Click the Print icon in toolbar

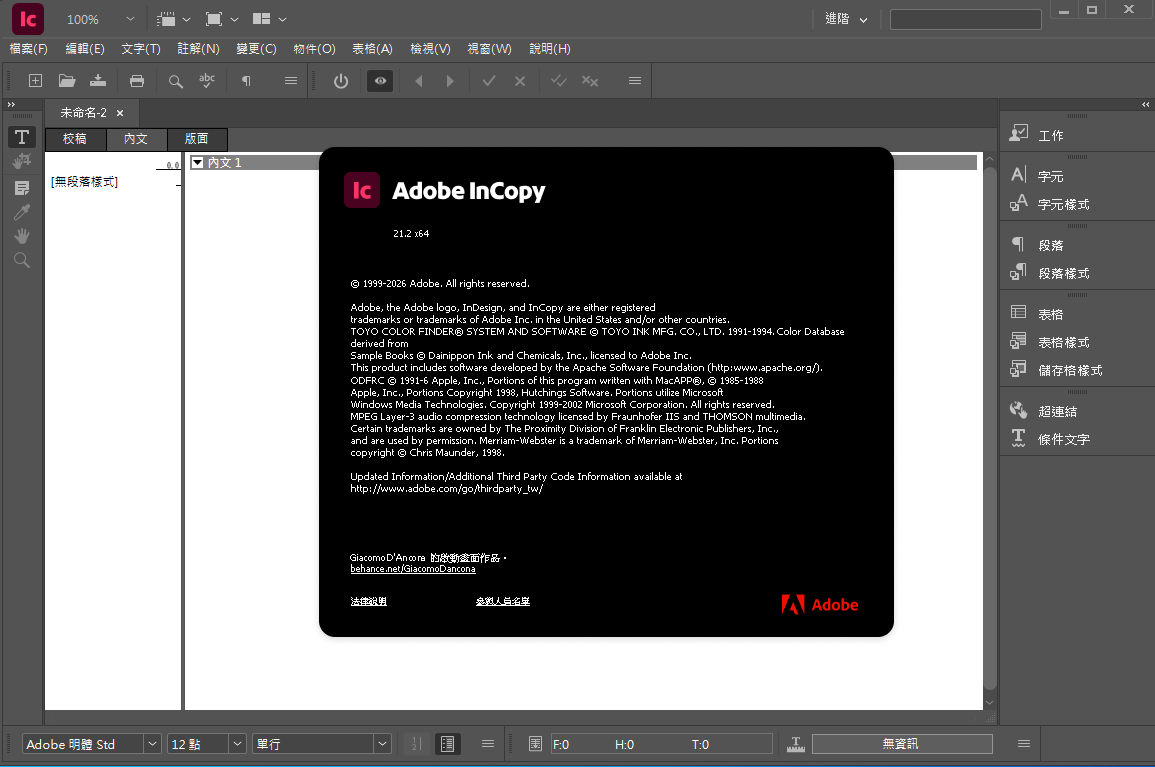(x=137, y=81)
